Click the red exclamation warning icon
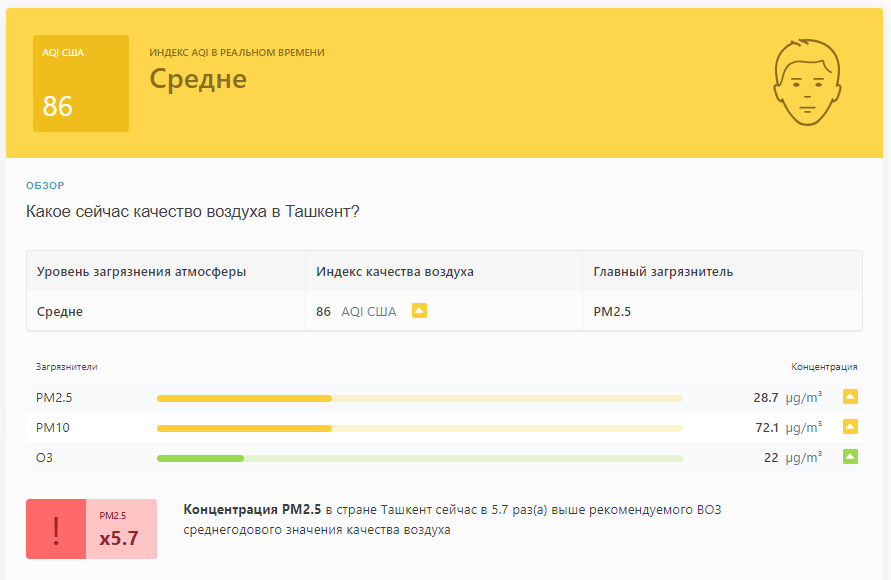Image resolution: width=891 pixels, height=580 pixels. coord(56,529)
